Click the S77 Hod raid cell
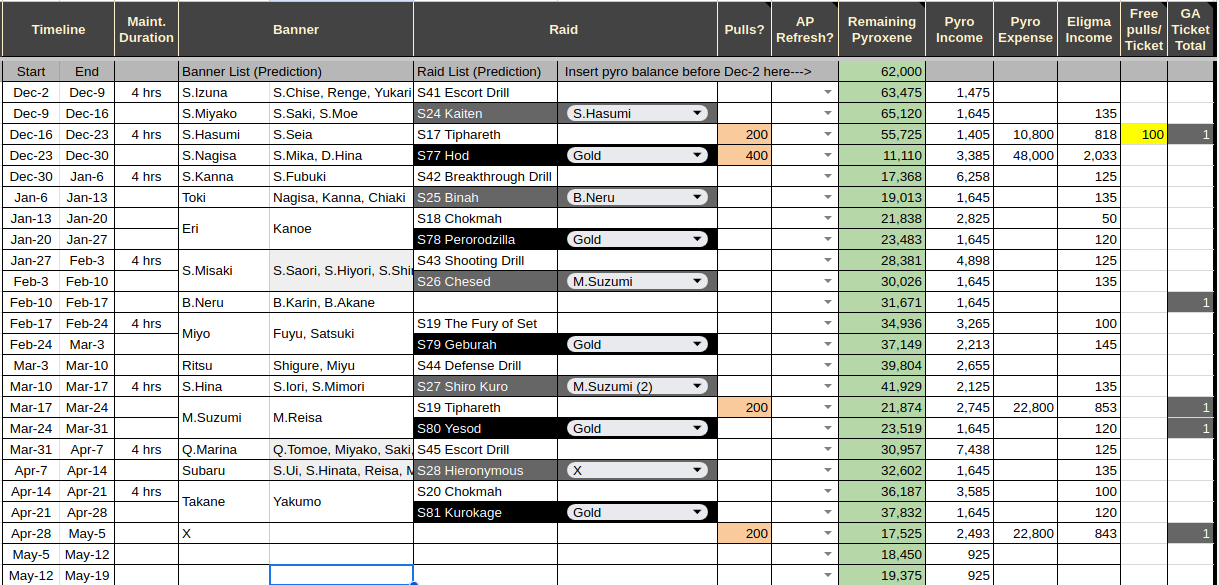Viewport: 1219px width, 585px height. [485, 155]
